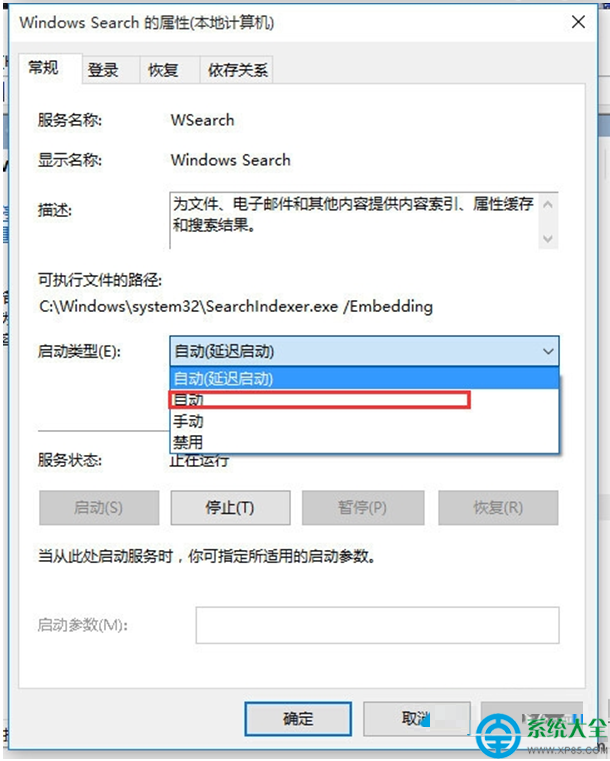Screen dimensions: 610x761
Task: Pick 手动 in the startup type list
Action: (364, 421)
